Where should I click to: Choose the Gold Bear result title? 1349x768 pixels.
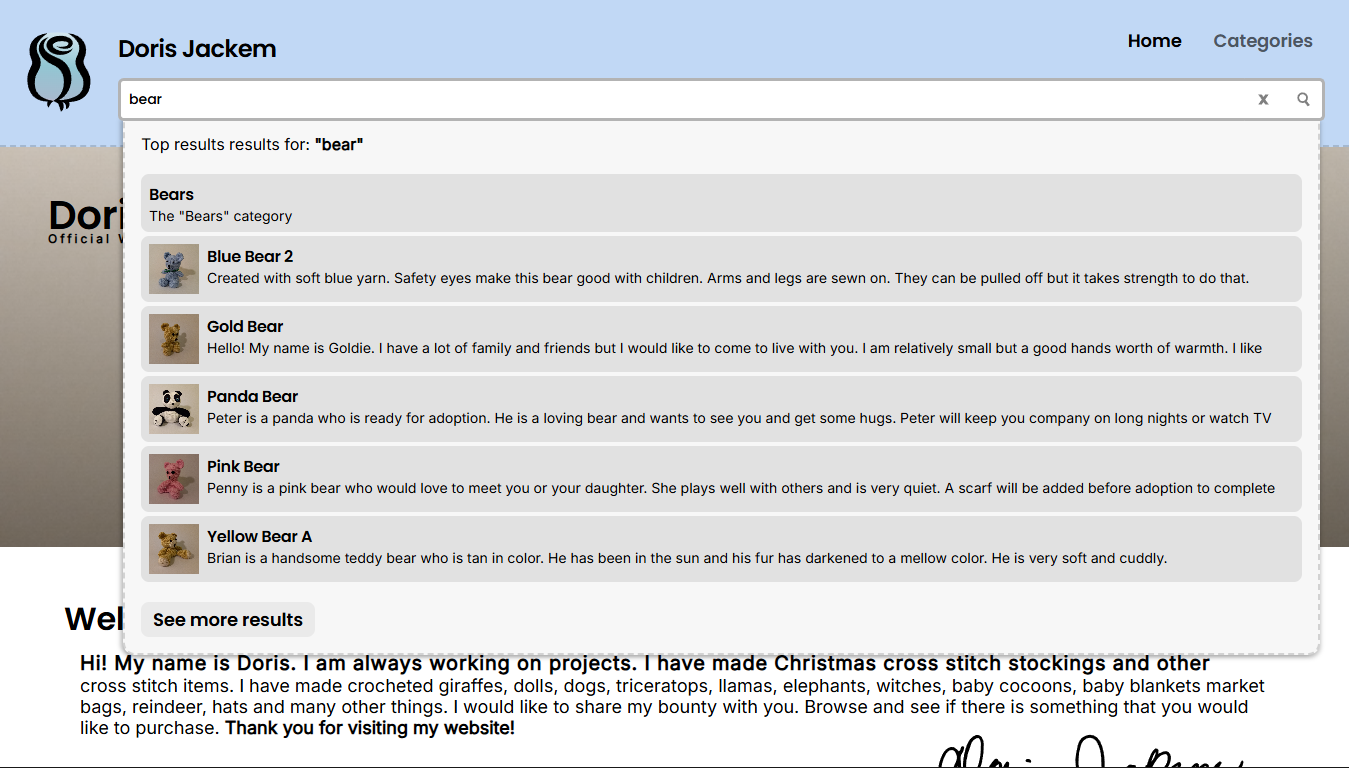[245, 327]
